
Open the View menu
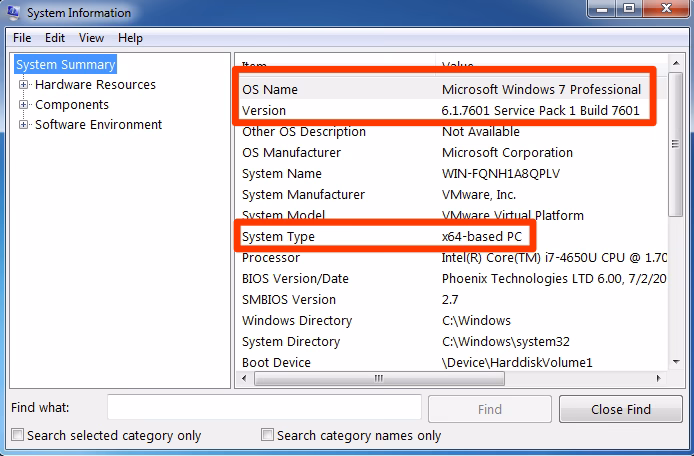click(x=92, y=38)
